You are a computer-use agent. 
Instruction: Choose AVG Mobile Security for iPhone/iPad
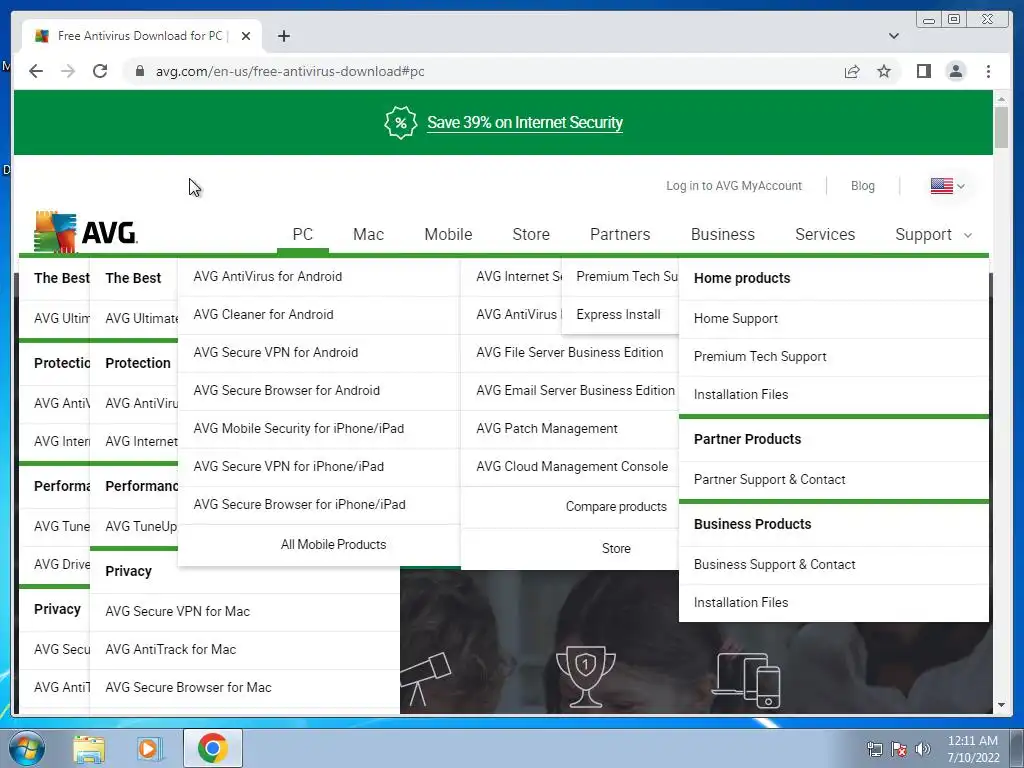(298, 428)
